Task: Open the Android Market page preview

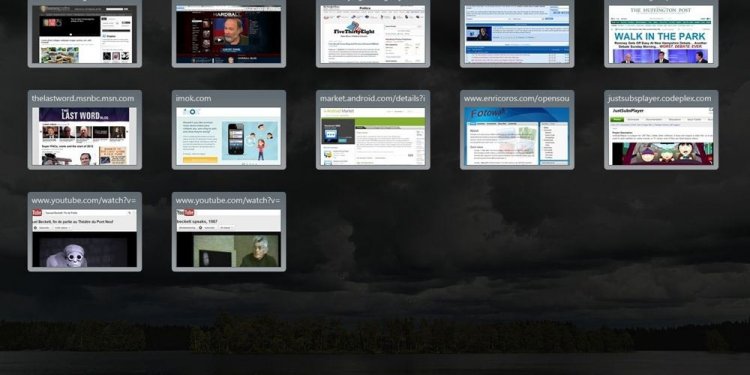Action: coord(373,136)
